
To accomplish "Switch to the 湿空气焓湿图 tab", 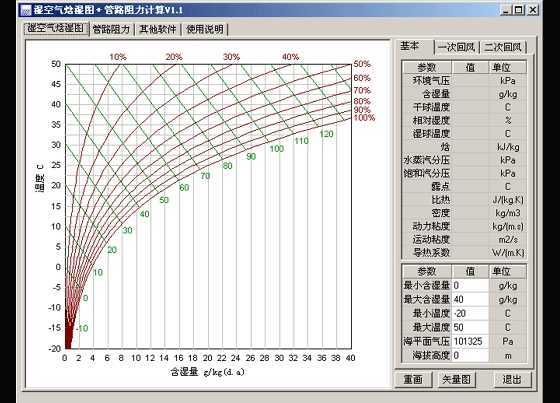I will (56, 28).
